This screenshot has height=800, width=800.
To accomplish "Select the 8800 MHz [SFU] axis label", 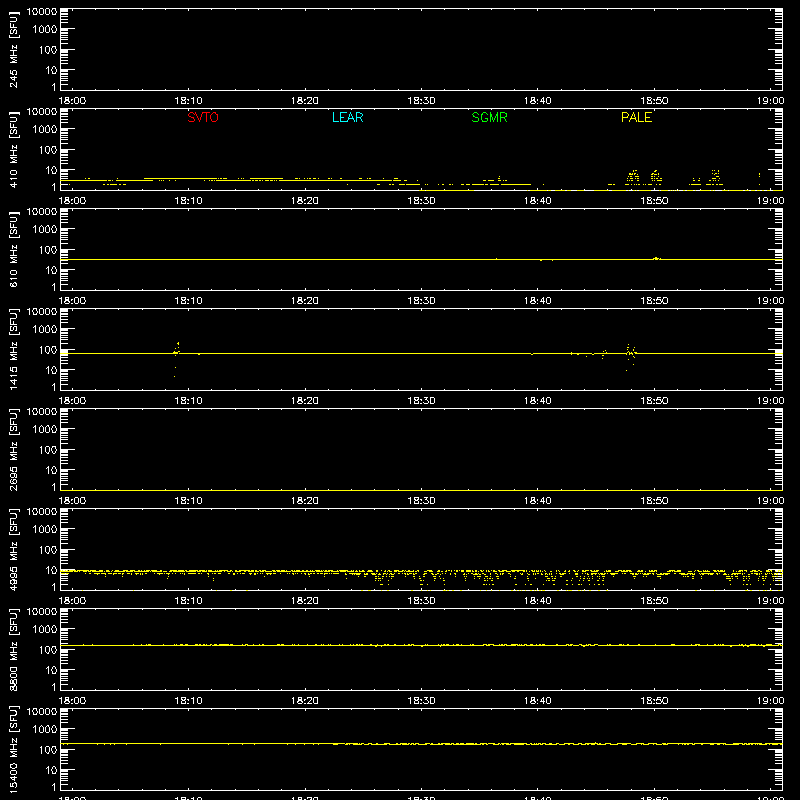I will click(x=13, y=649).
